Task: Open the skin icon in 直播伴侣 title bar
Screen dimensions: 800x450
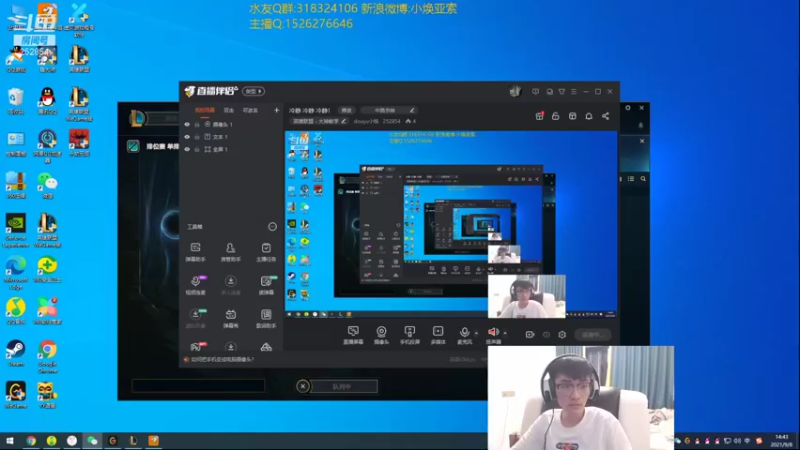Action: 562,92
